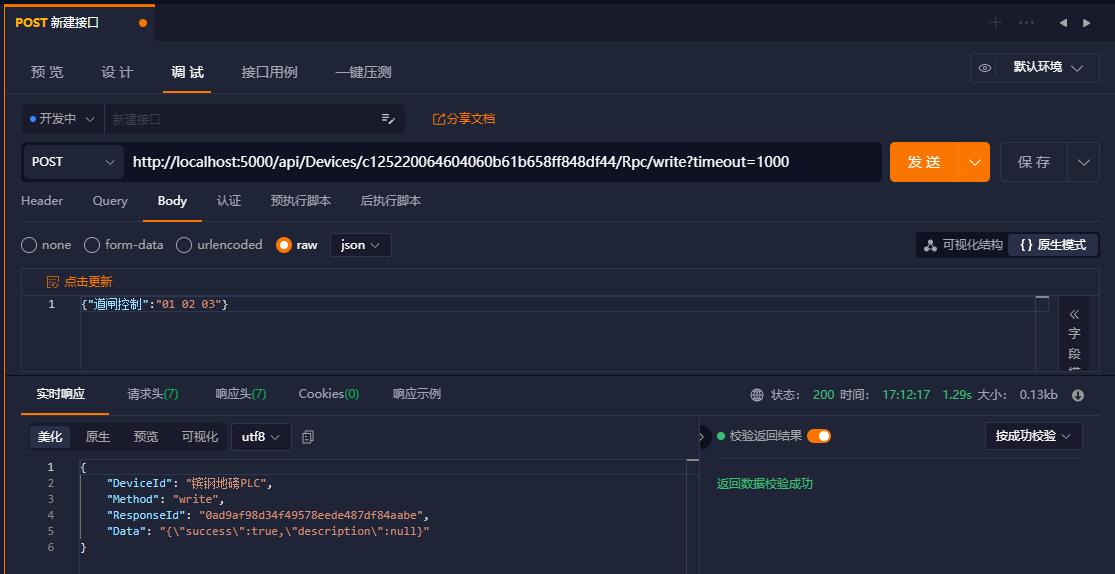This screenshot has height=574, width=1115.
Task: Switch to the 预览 tab
Action: [48, 72]
